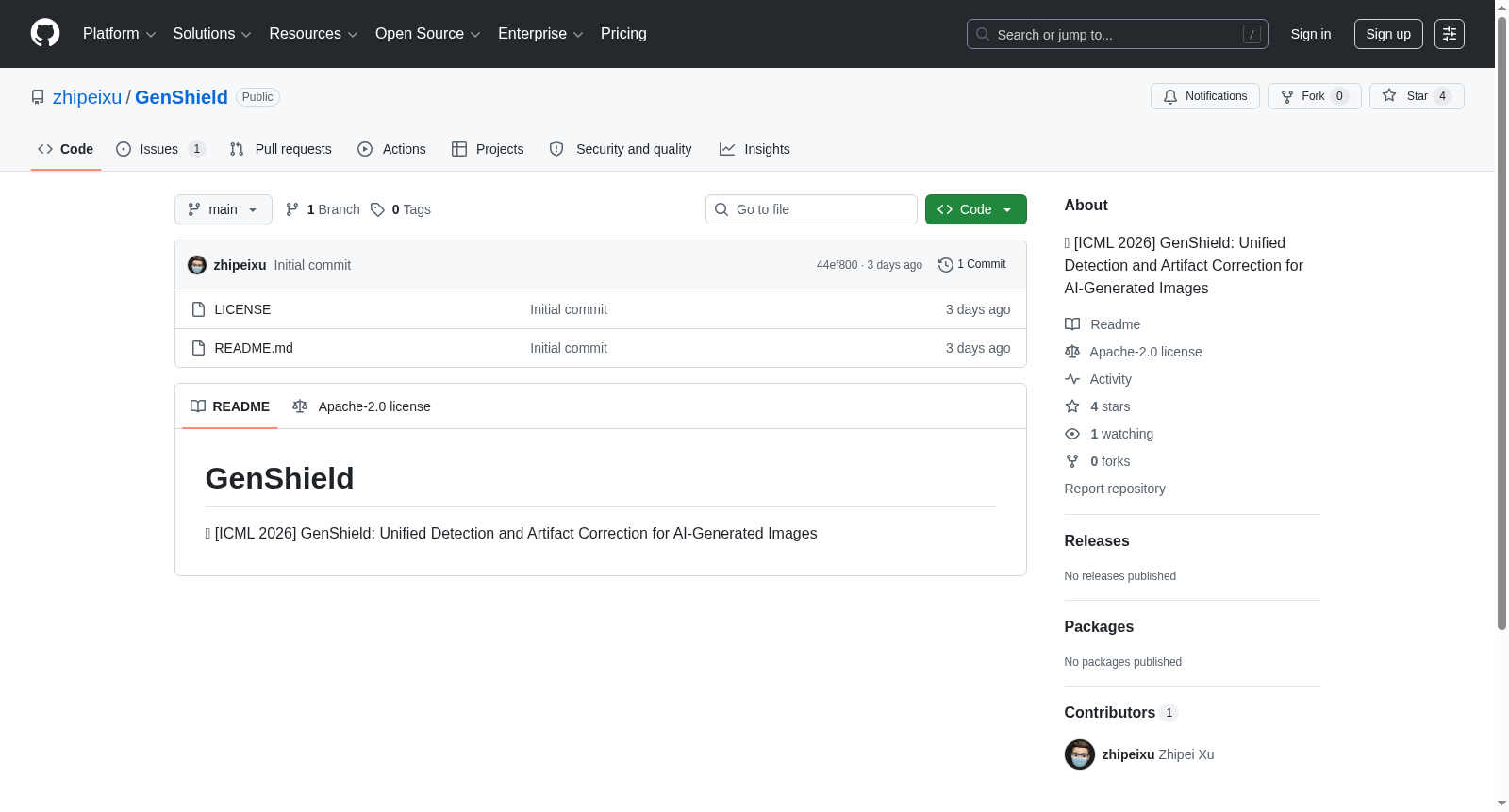
Task: Click the Readme book icon in About
Action: coord(1072,324)
